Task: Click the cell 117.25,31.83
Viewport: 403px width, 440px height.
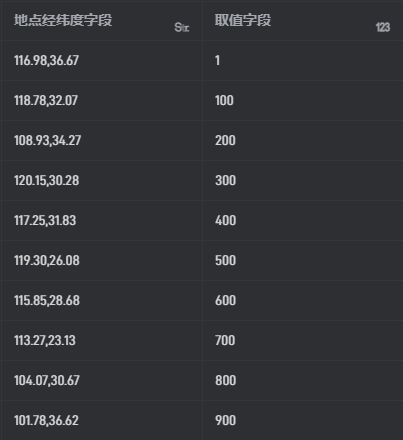Action: pyautogui.click(x=102, y=220)
